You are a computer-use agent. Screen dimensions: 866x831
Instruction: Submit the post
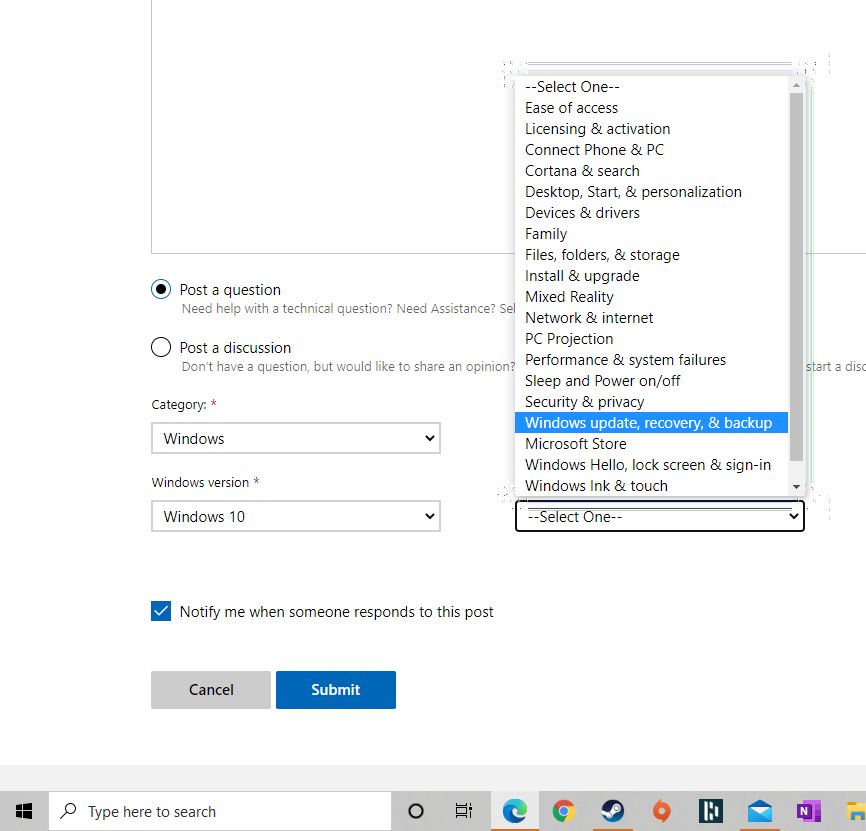(336, 690)
